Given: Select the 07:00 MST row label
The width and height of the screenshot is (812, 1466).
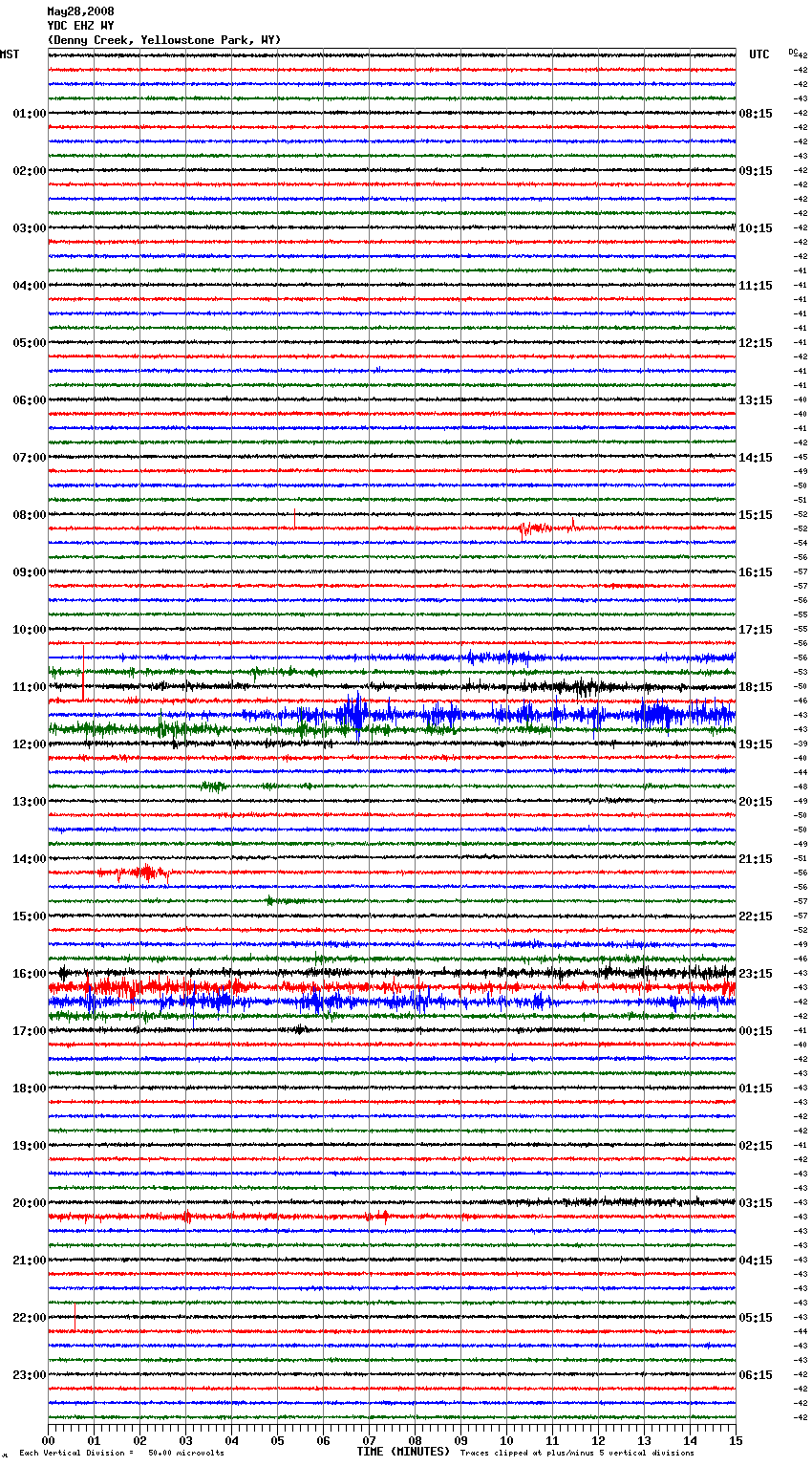Looking at the screenshot, I should tap(30, 458).
